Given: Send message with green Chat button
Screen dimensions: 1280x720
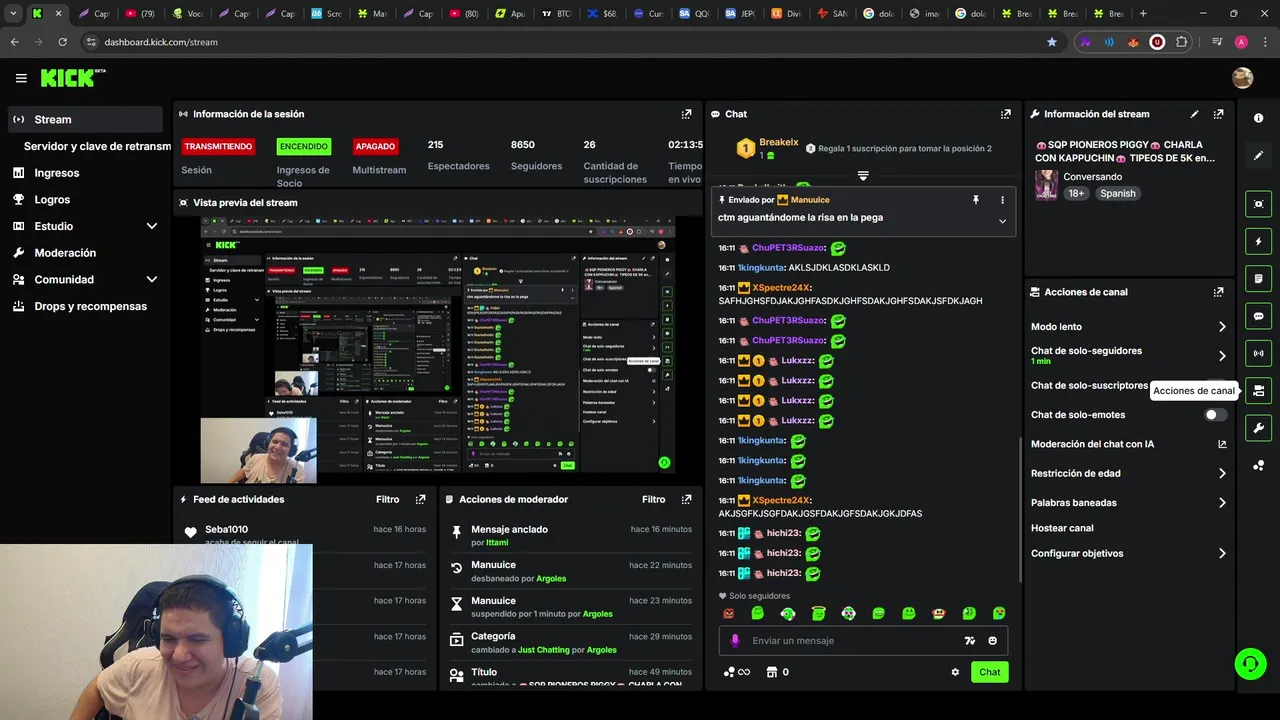Looking at the screenshot, I should click(989, 672).
